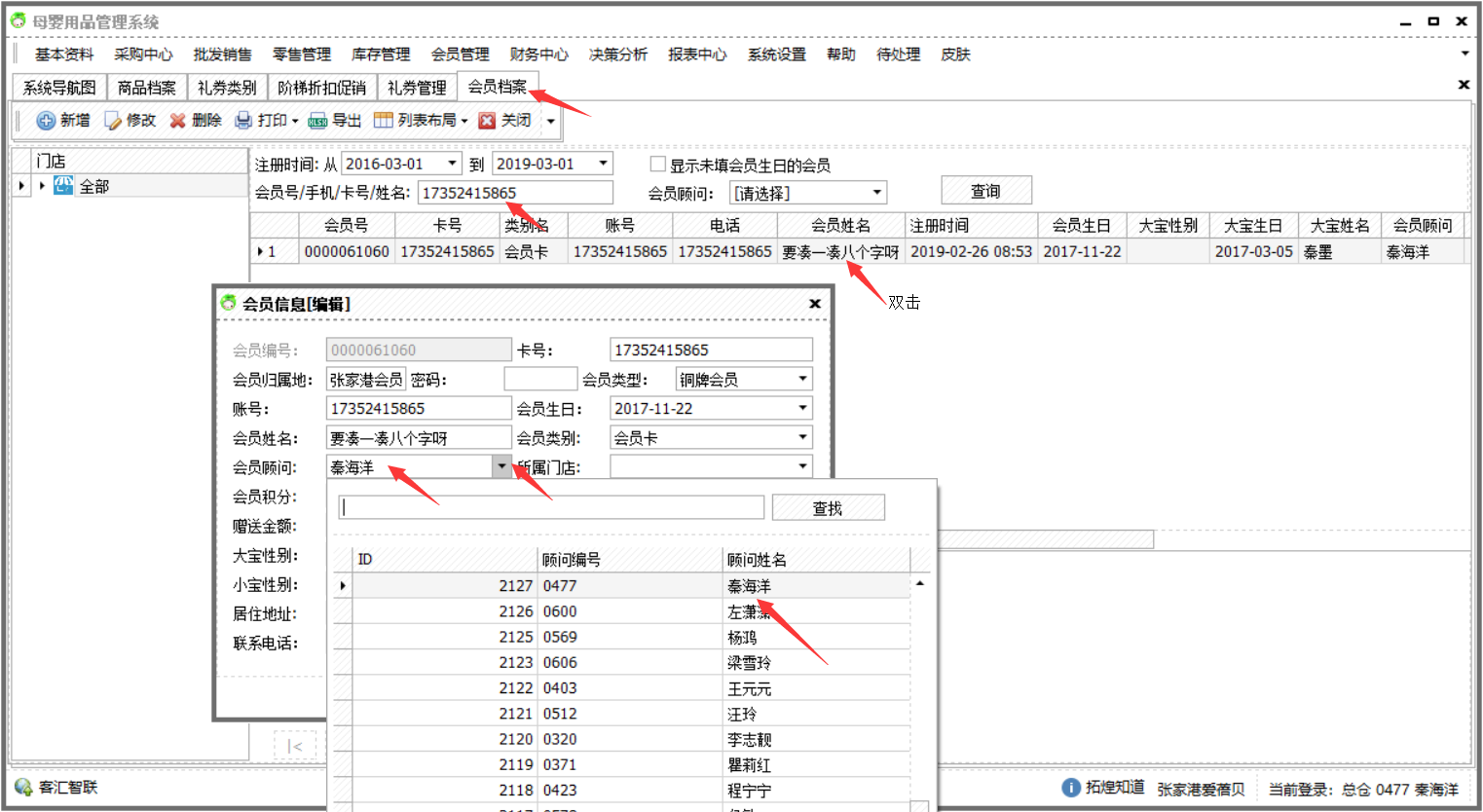Open the 会员类型 铜牌会员 dropdown
Screen dimensions: 1483x812
(x=803, y=379)
